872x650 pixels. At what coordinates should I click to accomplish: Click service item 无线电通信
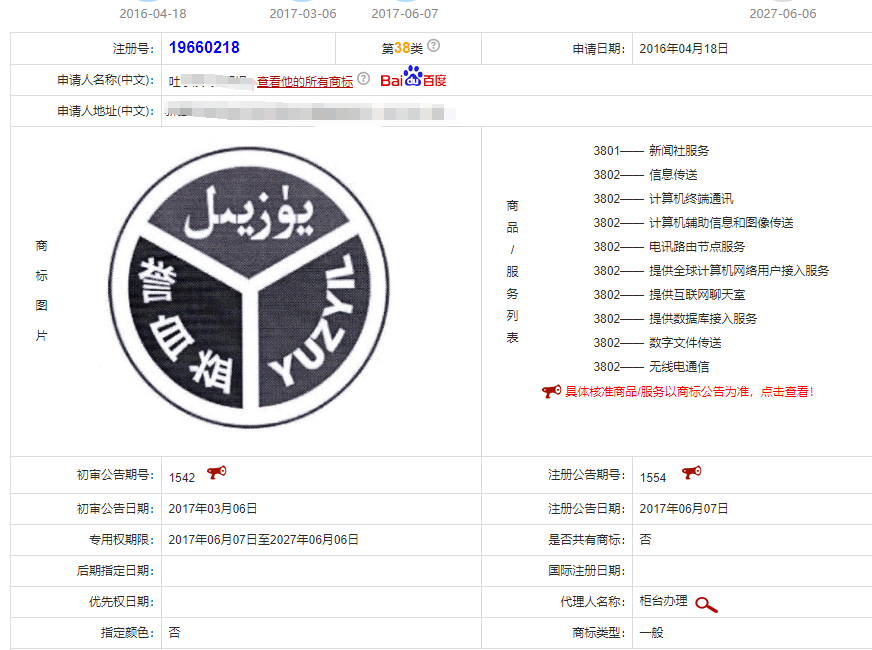(x=679, y=366)
